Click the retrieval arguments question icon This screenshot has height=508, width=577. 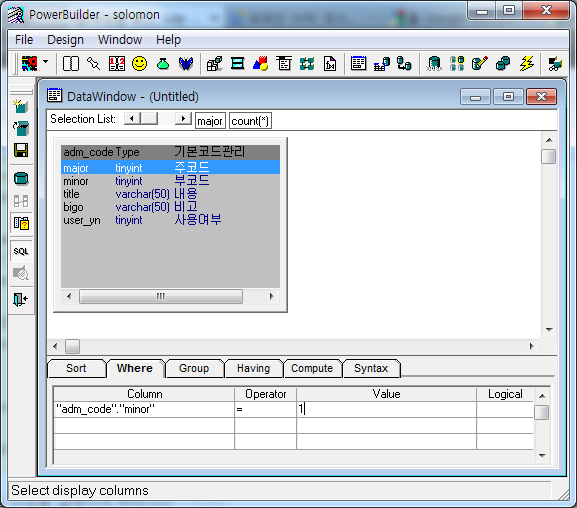pos(21,223)
